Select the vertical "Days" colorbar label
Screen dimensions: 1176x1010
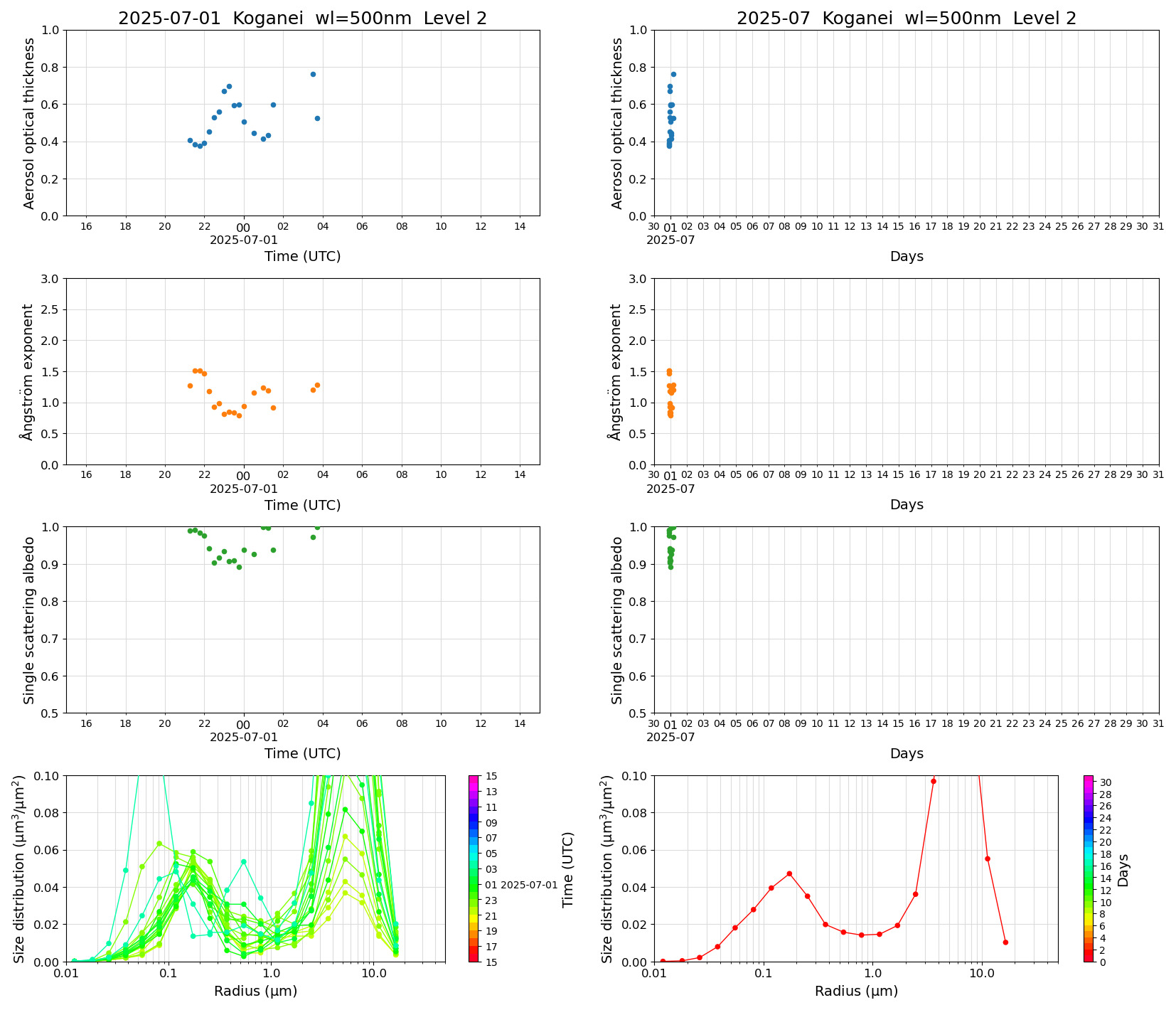click(1123, 870)
